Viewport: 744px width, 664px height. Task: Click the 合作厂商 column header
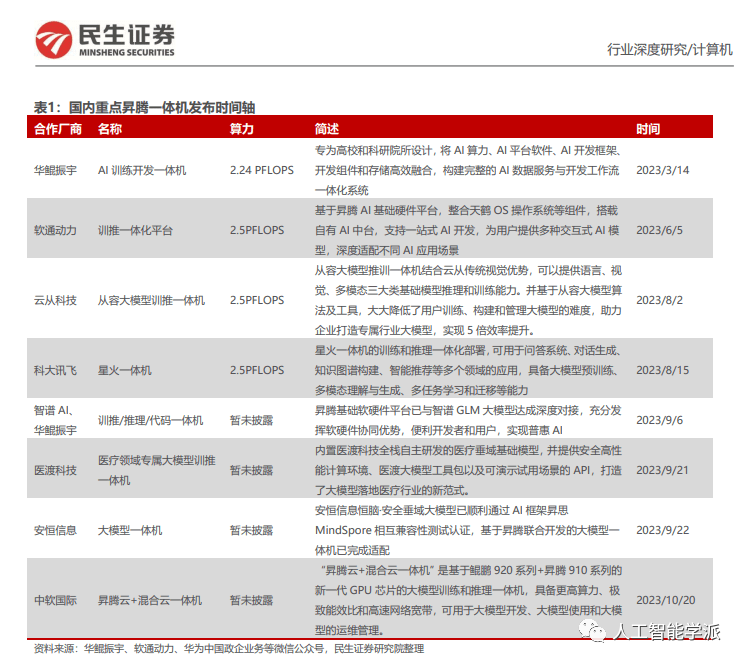point(58,129)
